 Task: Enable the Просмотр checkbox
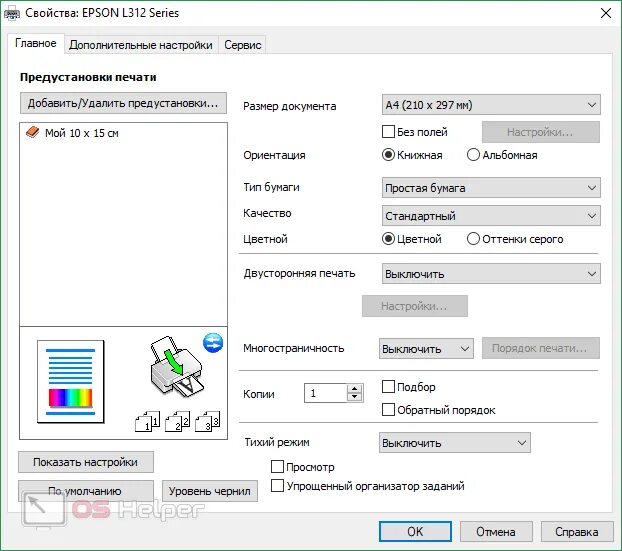click(x=277, y=467)
